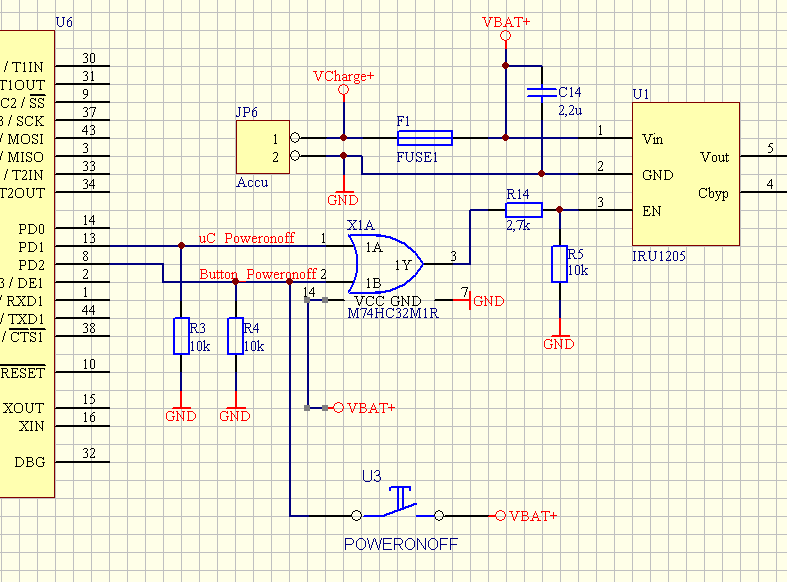787x582 pixels.
Task: Select resistor R14 symbol
Action: point(523,210)
